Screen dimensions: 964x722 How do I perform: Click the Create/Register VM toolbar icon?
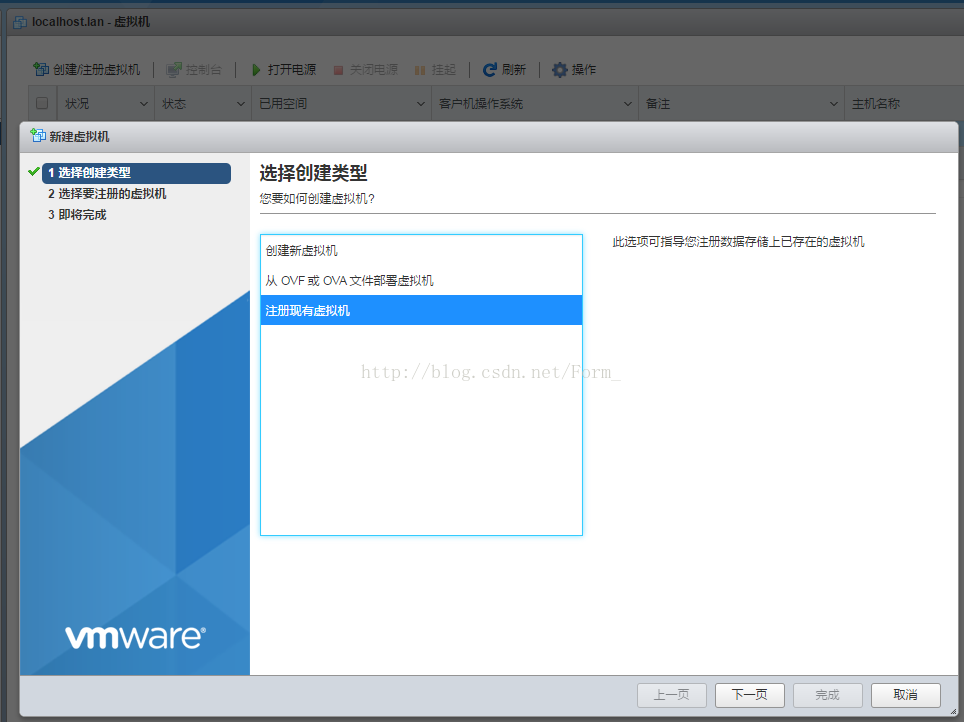coord(41,70)
